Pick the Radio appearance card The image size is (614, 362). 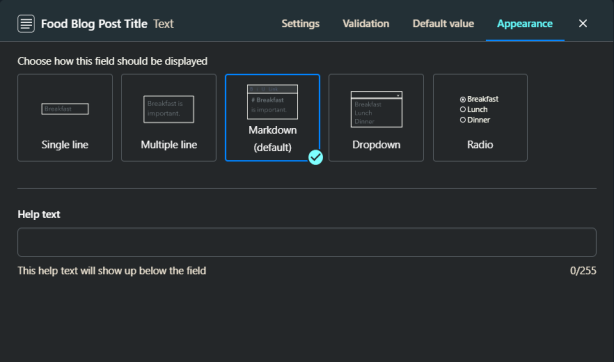(x=480, y=118)
